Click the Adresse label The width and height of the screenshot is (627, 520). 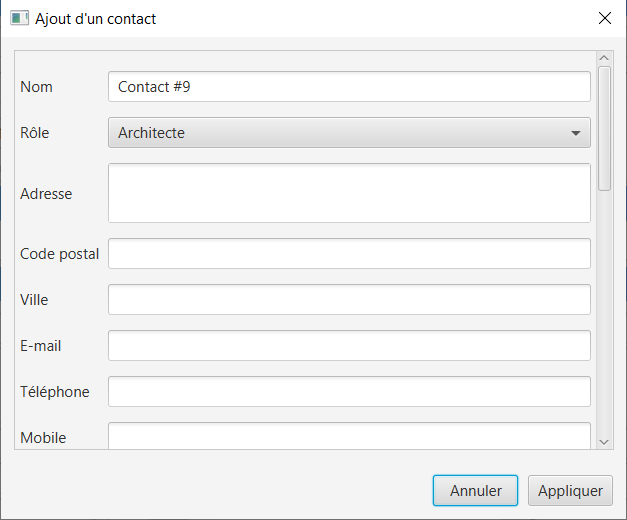46,194
